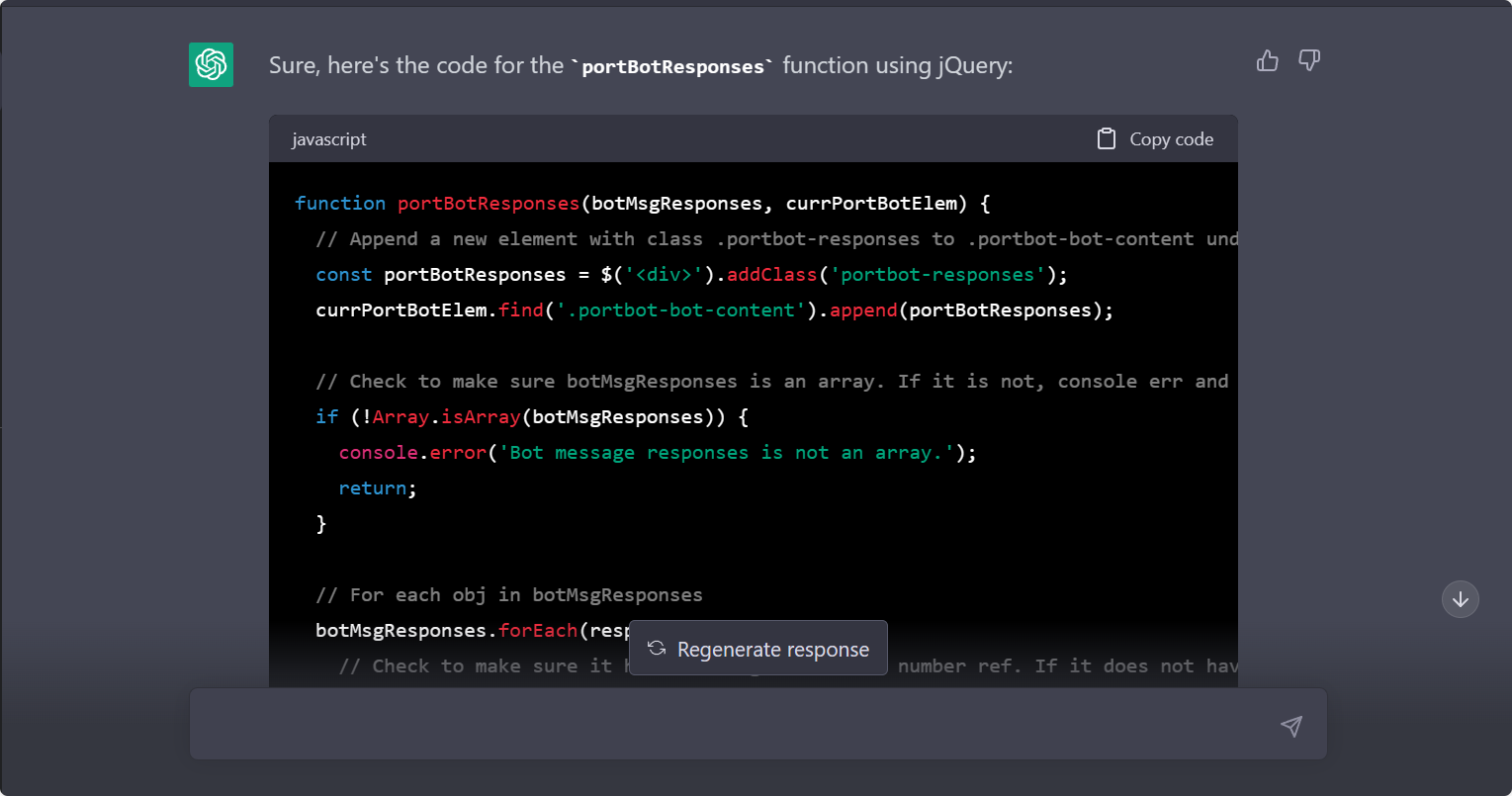Click the For each obj comment line
This screenshot has height=796, width=1512.
(509, 594)
